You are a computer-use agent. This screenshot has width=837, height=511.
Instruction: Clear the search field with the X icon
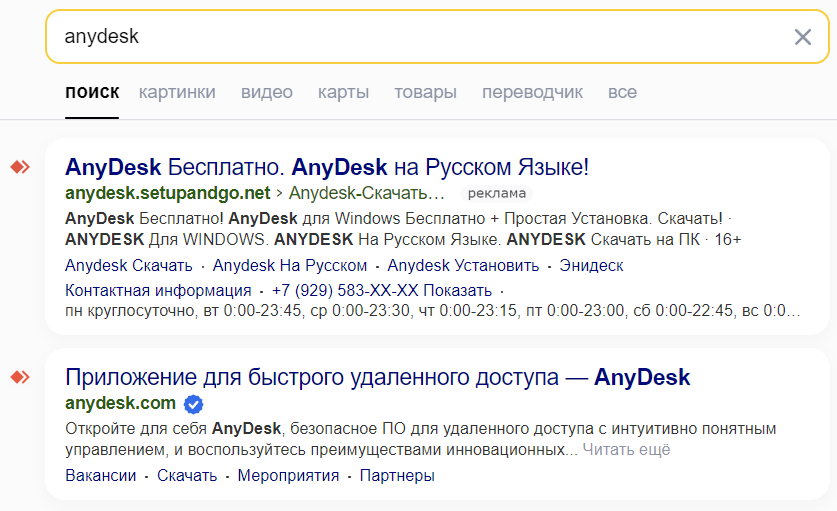click(802, 37)
